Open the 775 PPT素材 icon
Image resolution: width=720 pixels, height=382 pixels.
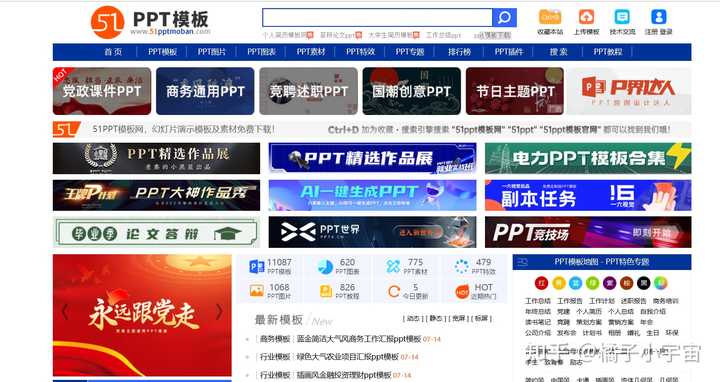pos(394,266)
